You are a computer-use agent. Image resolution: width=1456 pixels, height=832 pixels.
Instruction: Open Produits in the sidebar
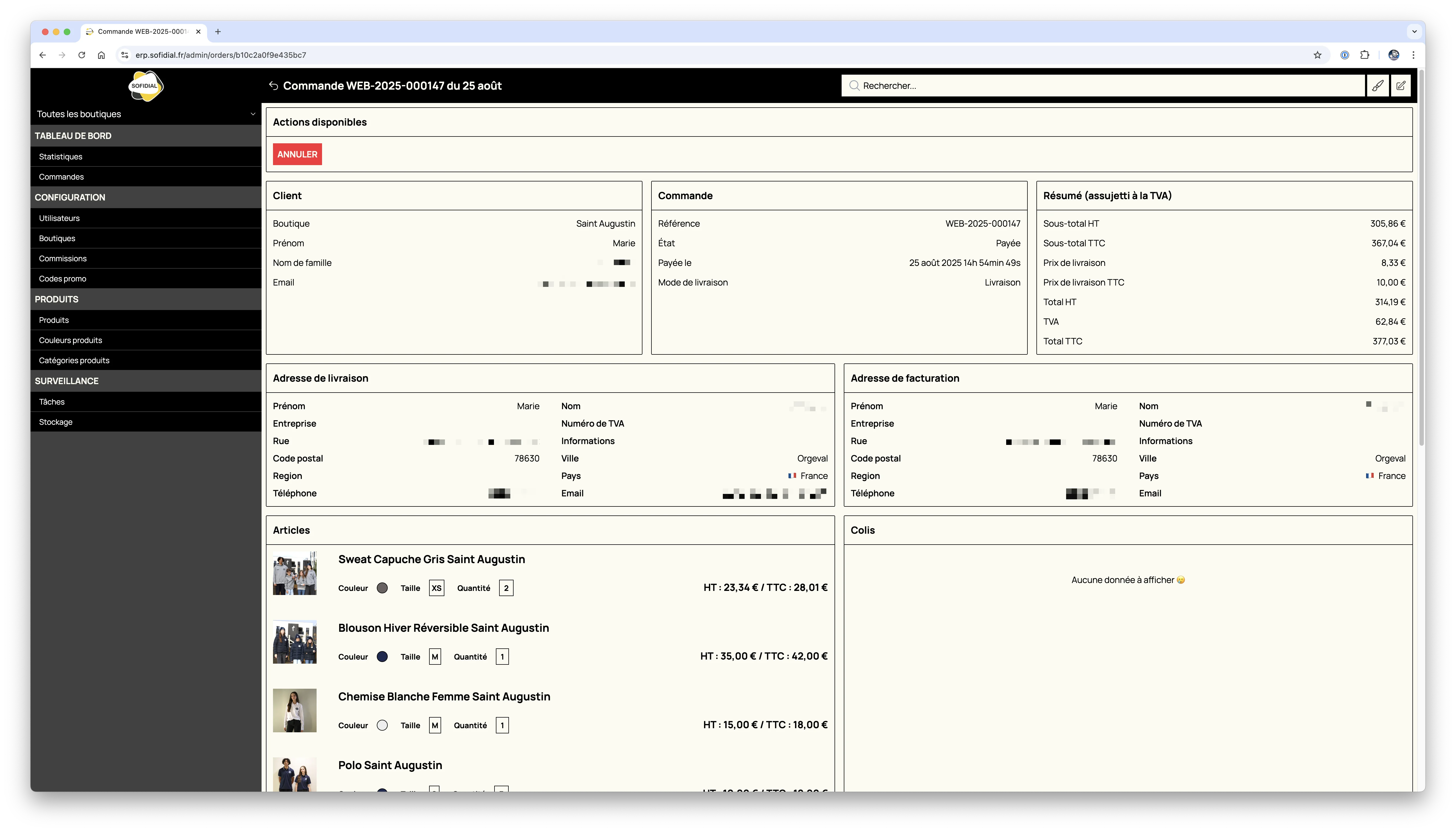click(146, 320)
